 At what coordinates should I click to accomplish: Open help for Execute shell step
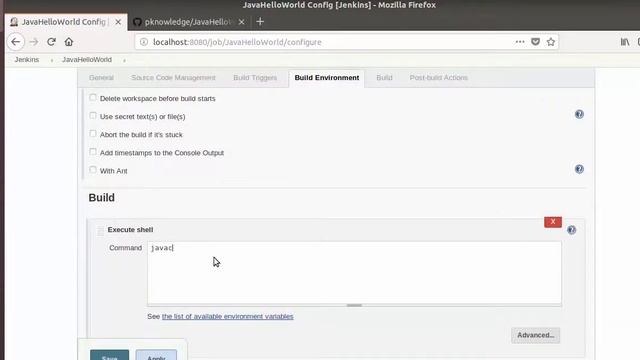571,230
